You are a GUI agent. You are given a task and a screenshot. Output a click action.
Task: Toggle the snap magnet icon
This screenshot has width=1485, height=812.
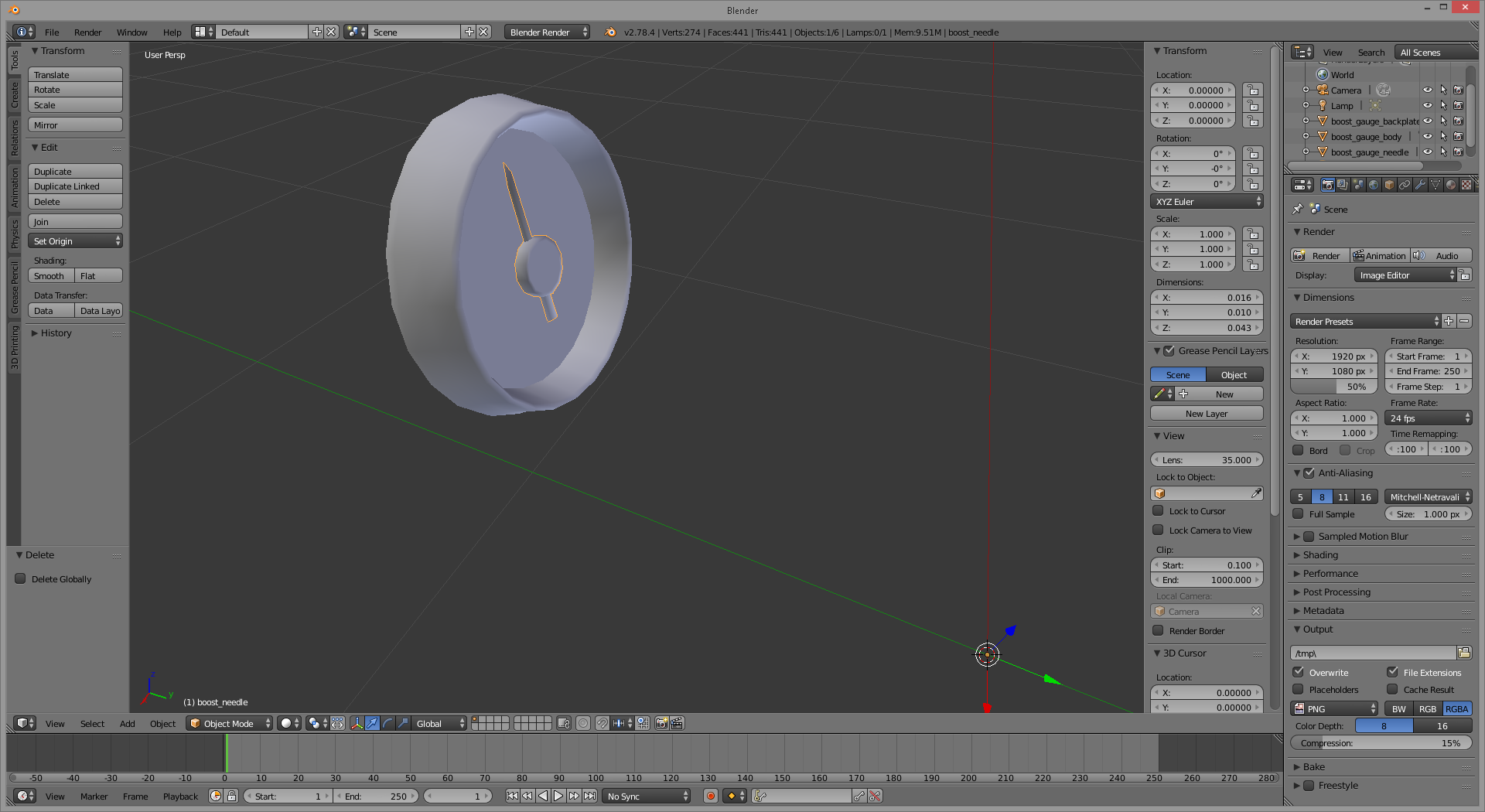[602, 723]
